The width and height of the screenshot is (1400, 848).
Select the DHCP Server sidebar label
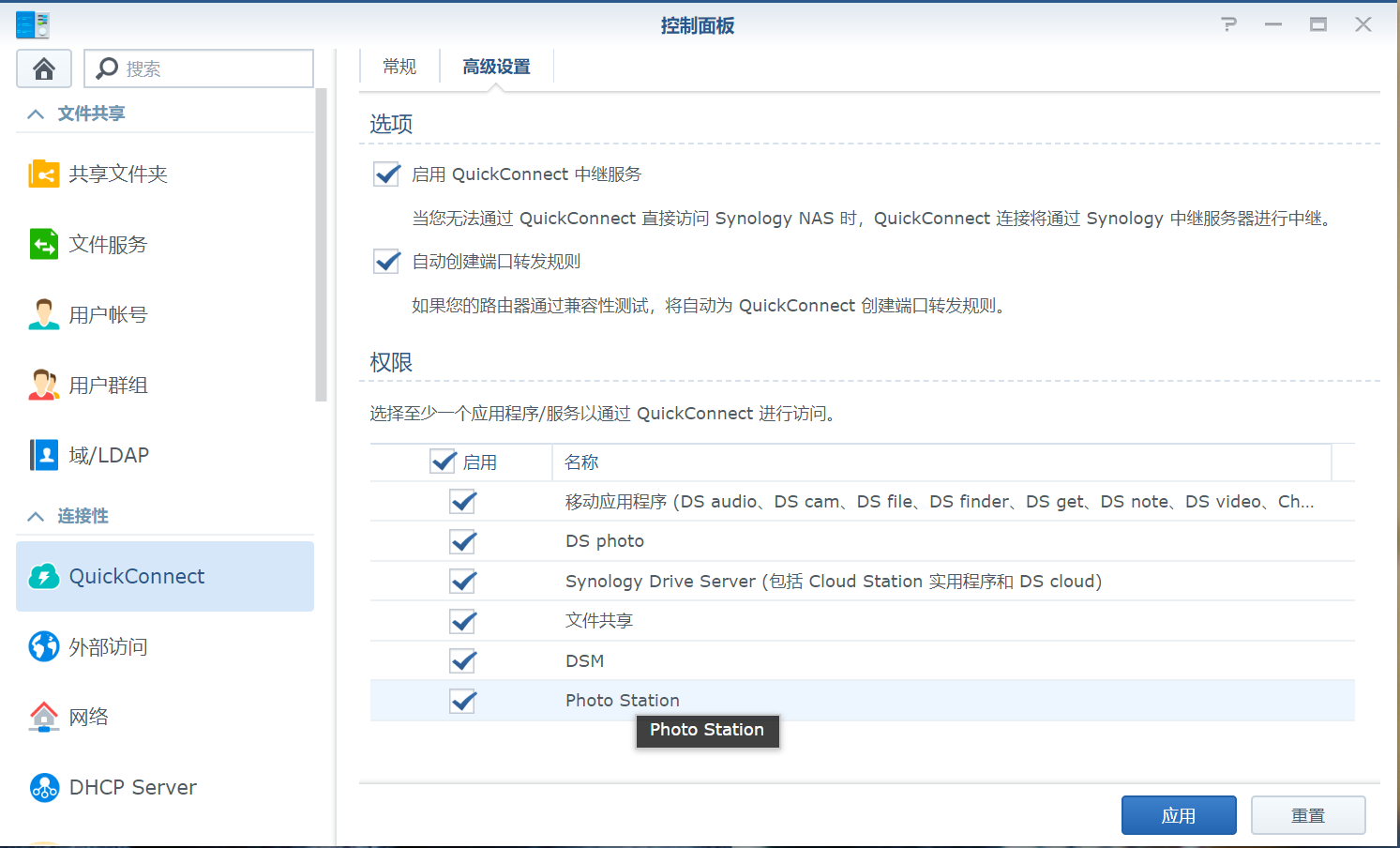[133, 787]
